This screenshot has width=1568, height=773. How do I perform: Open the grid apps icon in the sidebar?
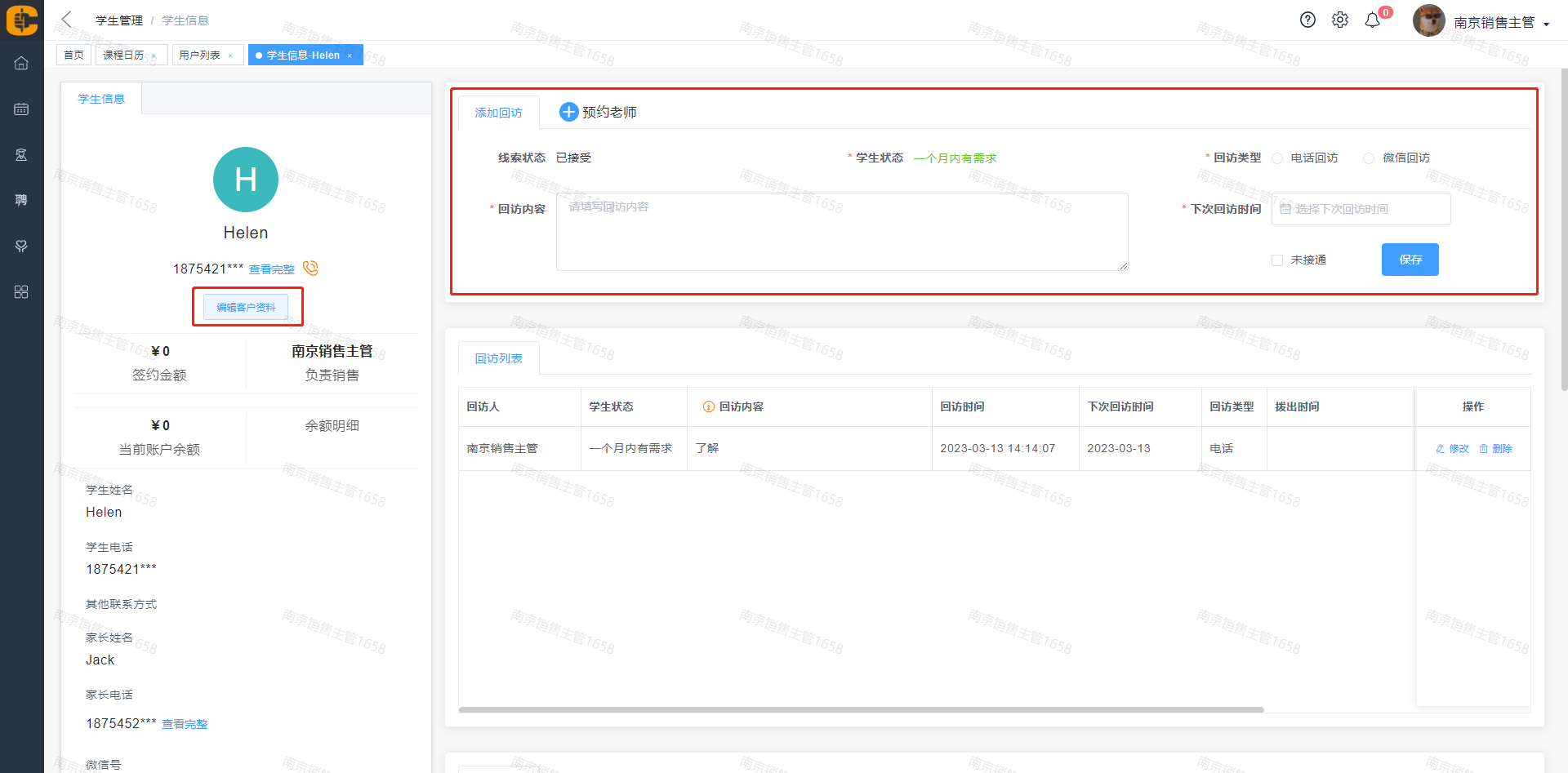(21, 291)
